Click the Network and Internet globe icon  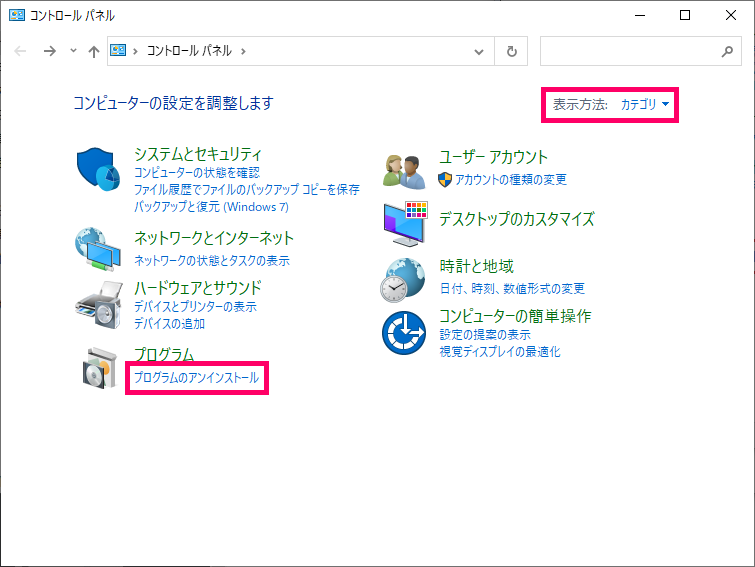98,249
